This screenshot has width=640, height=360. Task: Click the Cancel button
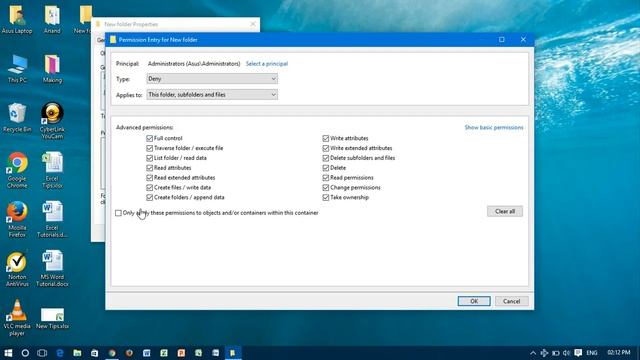(511, 301)
